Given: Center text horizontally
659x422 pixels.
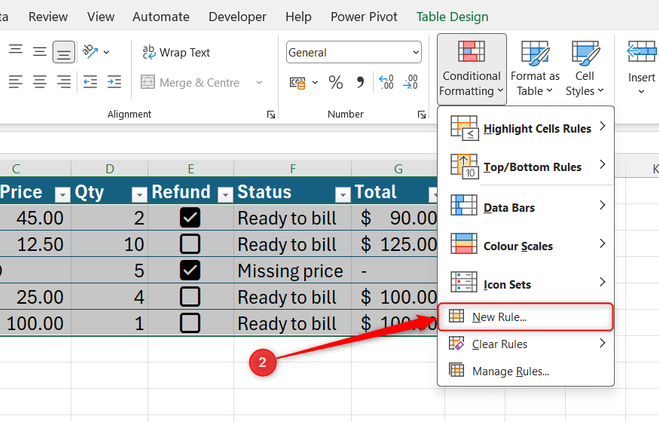Looking at the screenshot, I should point(40,82).
